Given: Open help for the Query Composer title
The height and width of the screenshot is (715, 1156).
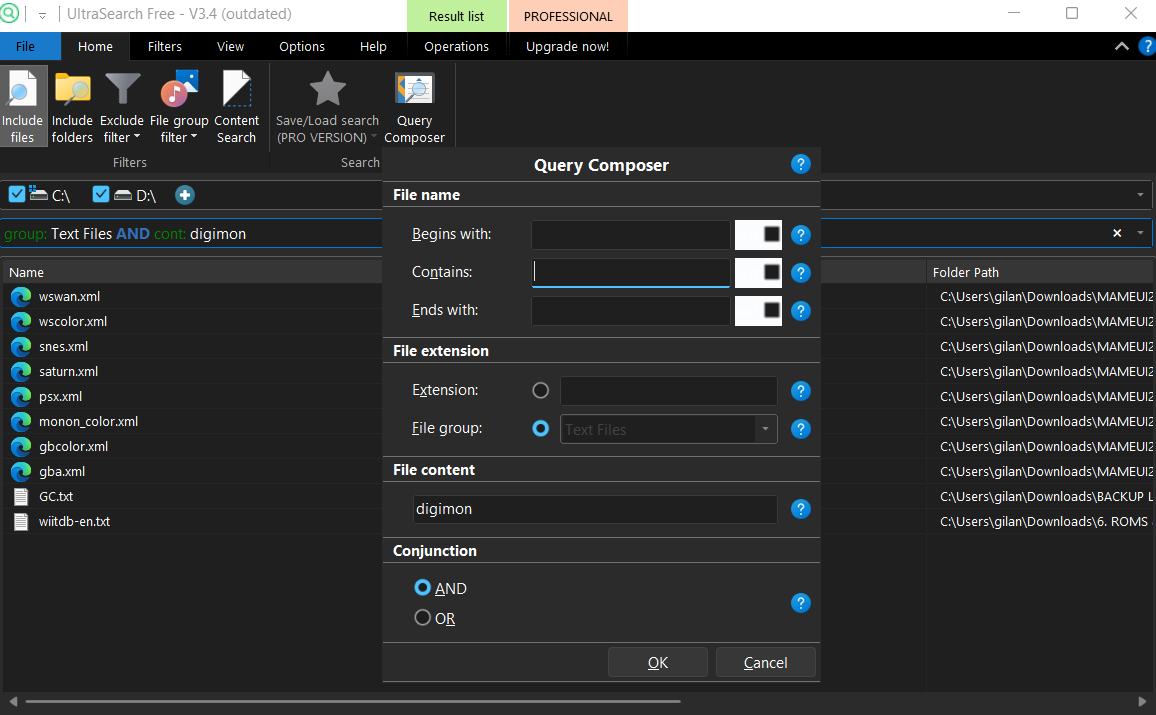Looking at the screenshot, I should pos(801,164).
